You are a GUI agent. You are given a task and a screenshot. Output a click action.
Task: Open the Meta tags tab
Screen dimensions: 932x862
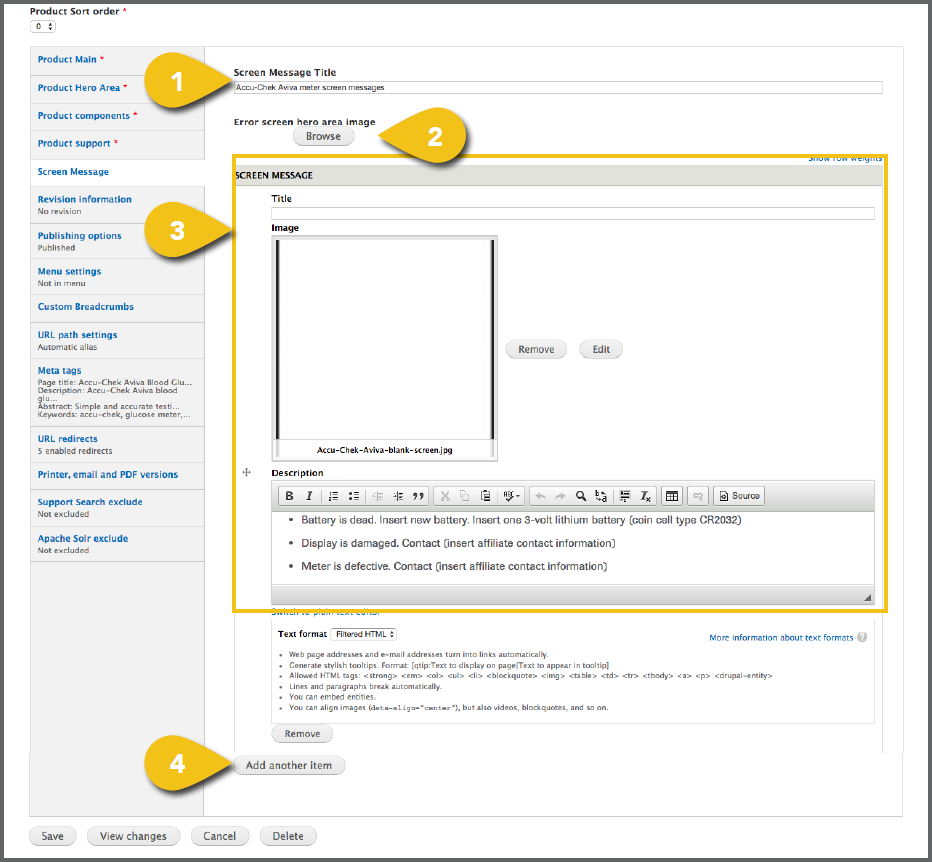[117, 392]
